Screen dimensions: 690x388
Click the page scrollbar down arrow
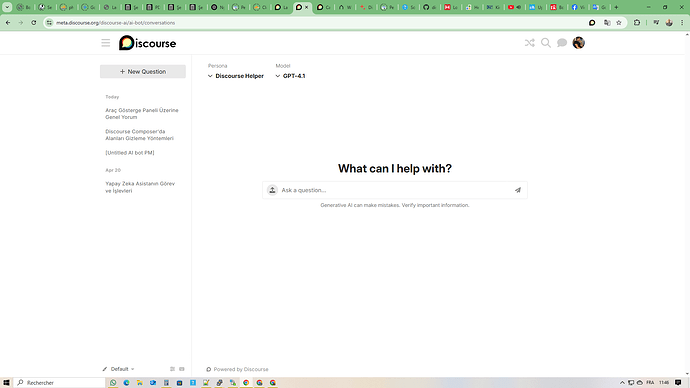[x=687, y=373]
